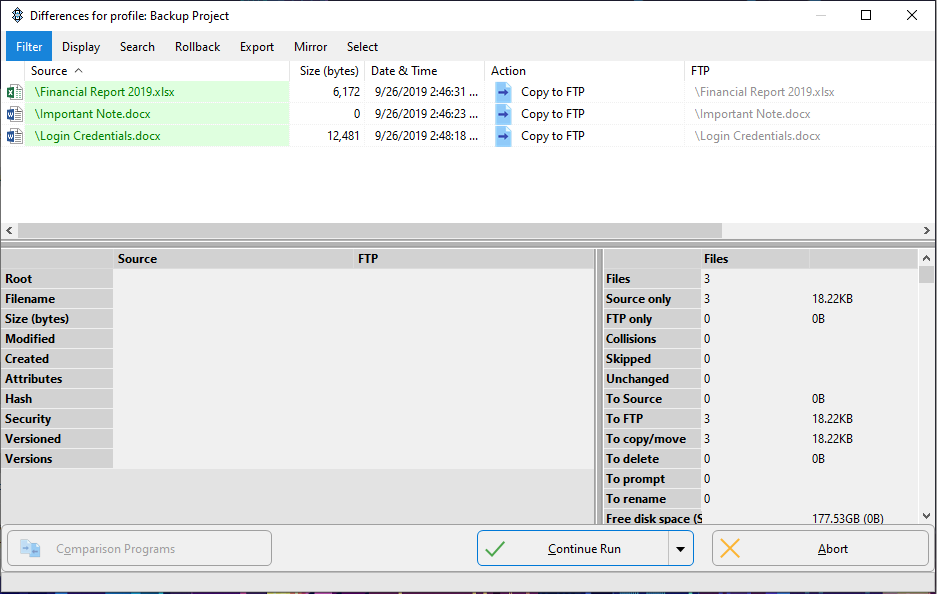Click the To copy/move statistics row
Viewport: 937px width, 594px height.
[x=761, y=439]
